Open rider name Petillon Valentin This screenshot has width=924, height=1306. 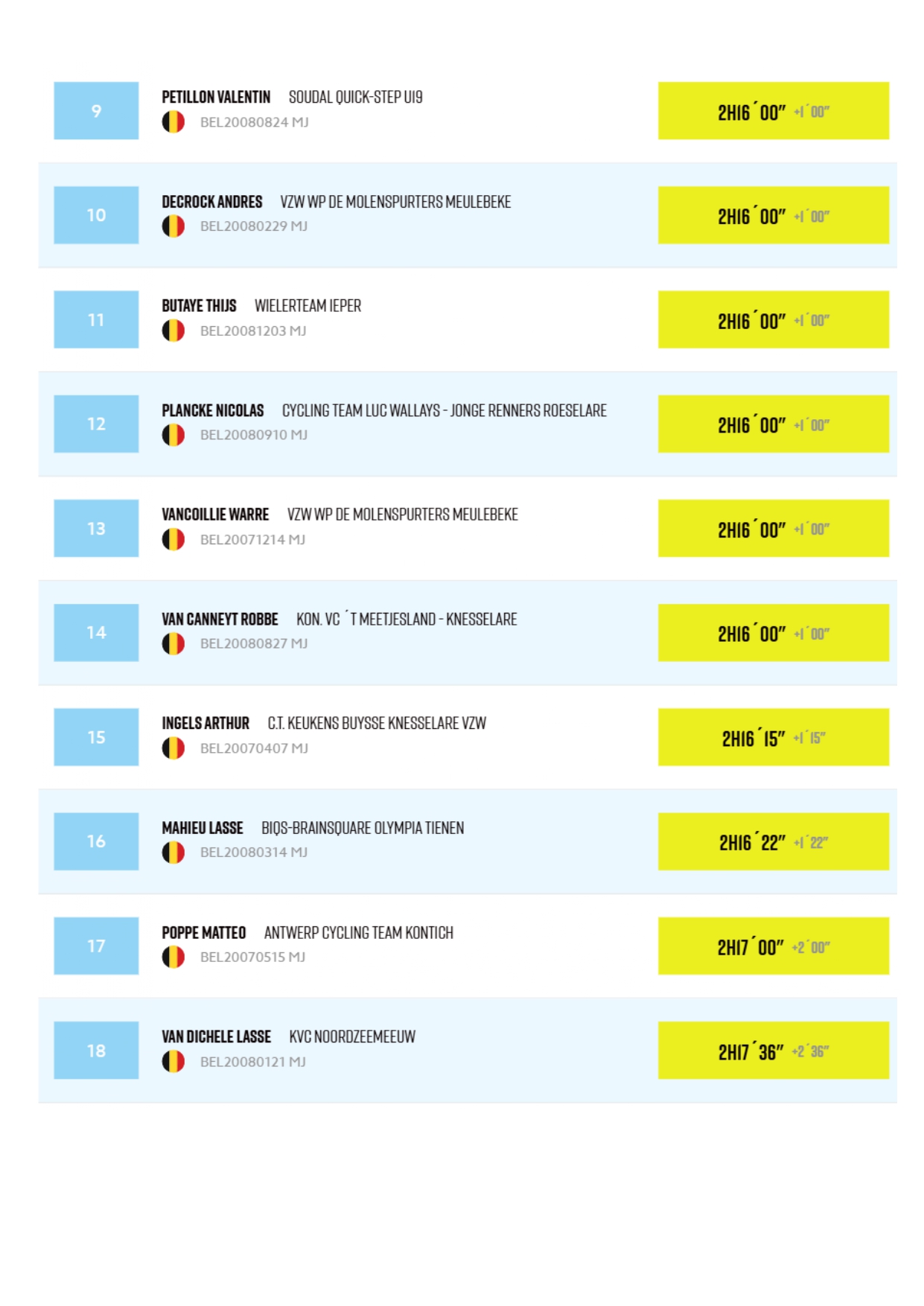(216, 98)
